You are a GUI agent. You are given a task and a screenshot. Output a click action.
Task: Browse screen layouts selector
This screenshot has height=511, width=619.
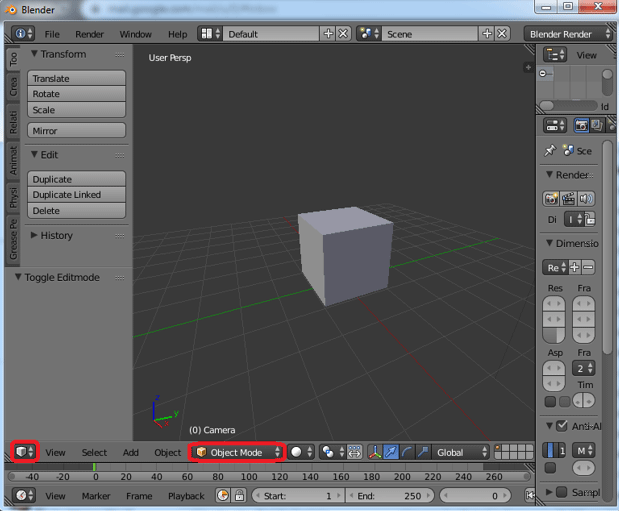pos(210,34)
